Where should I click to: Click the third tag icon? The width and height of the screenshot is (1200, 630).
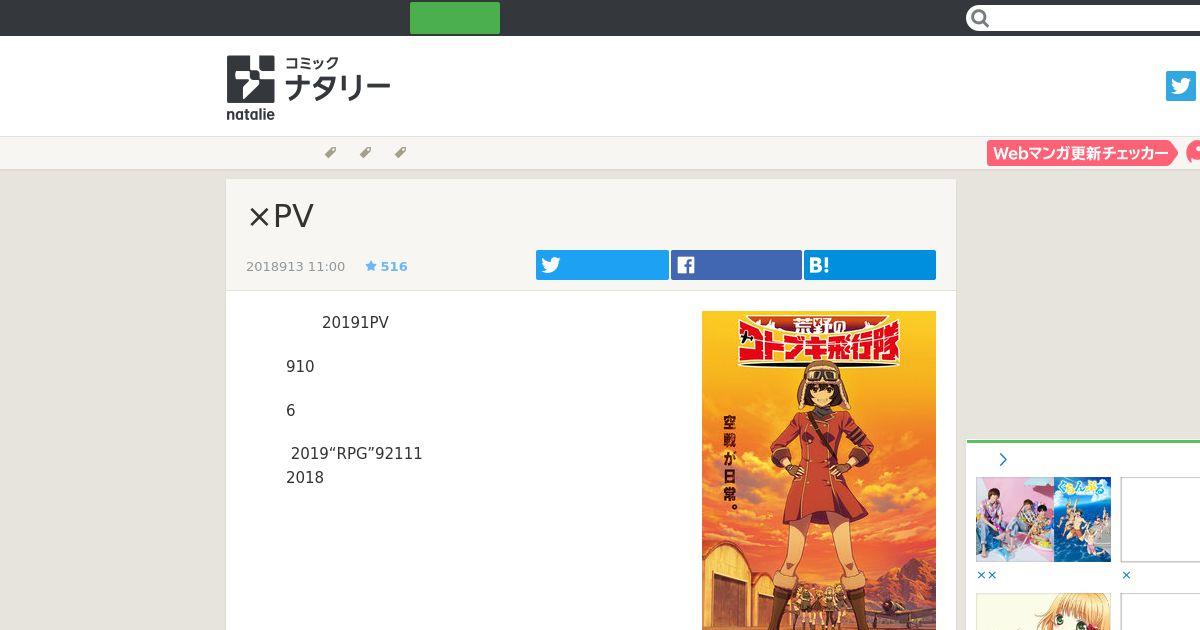(x=400, y=153)
